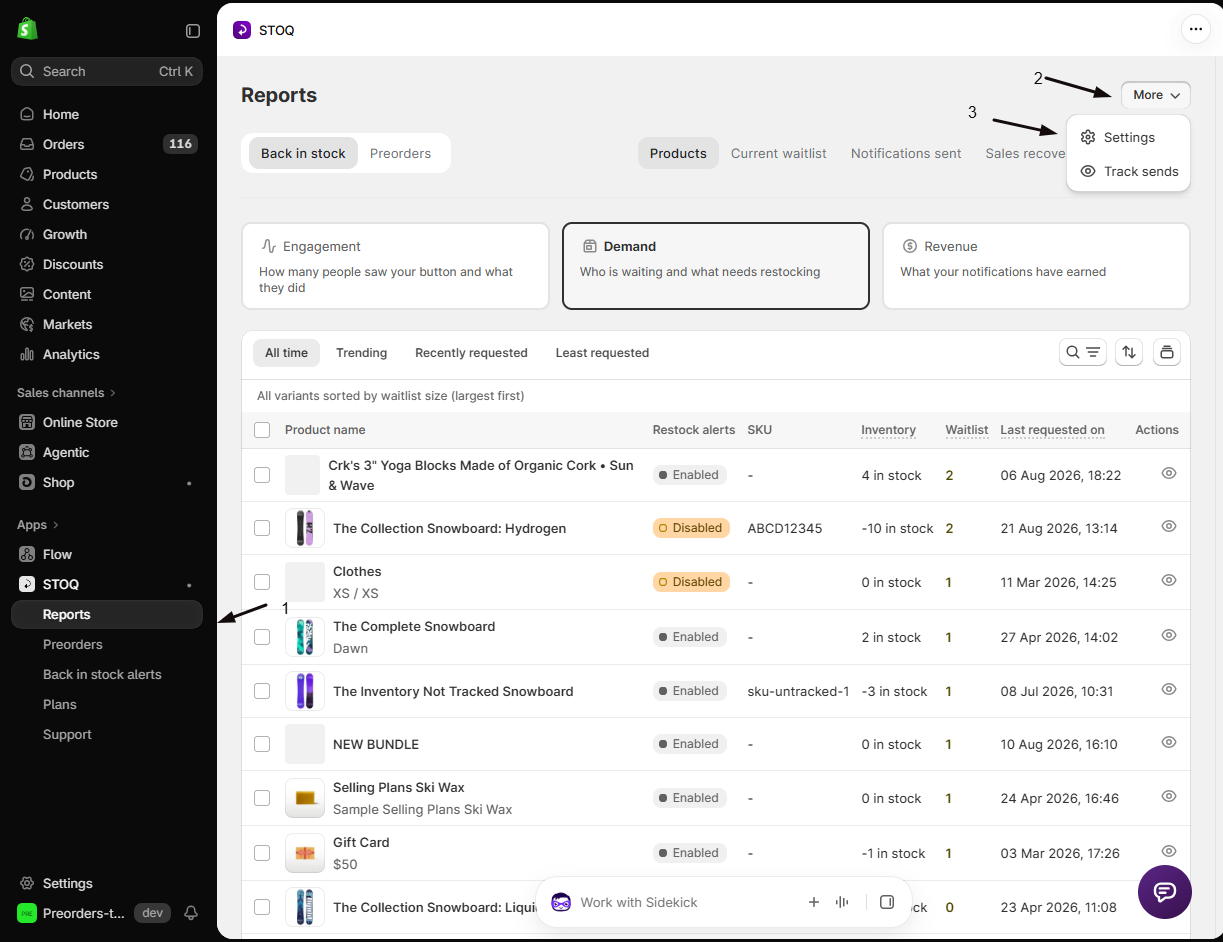Viewport: 1223px width, 942px height.
Task: Tick checkbox for Crk's 3" Yoga Blocks row
Action: (x=262, y=475)
